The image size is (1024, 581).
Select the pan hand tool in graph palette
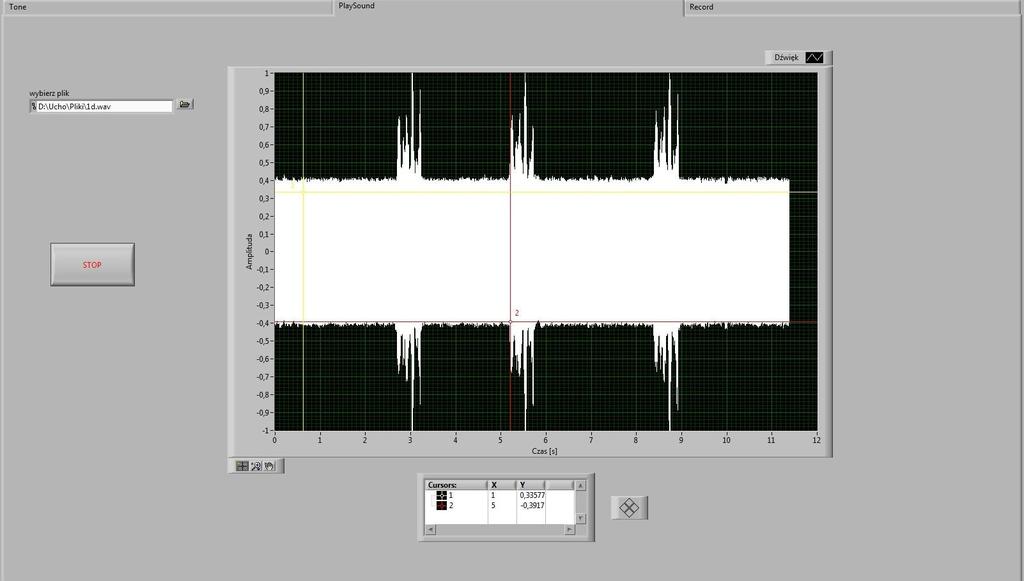(x=270, y=466)
